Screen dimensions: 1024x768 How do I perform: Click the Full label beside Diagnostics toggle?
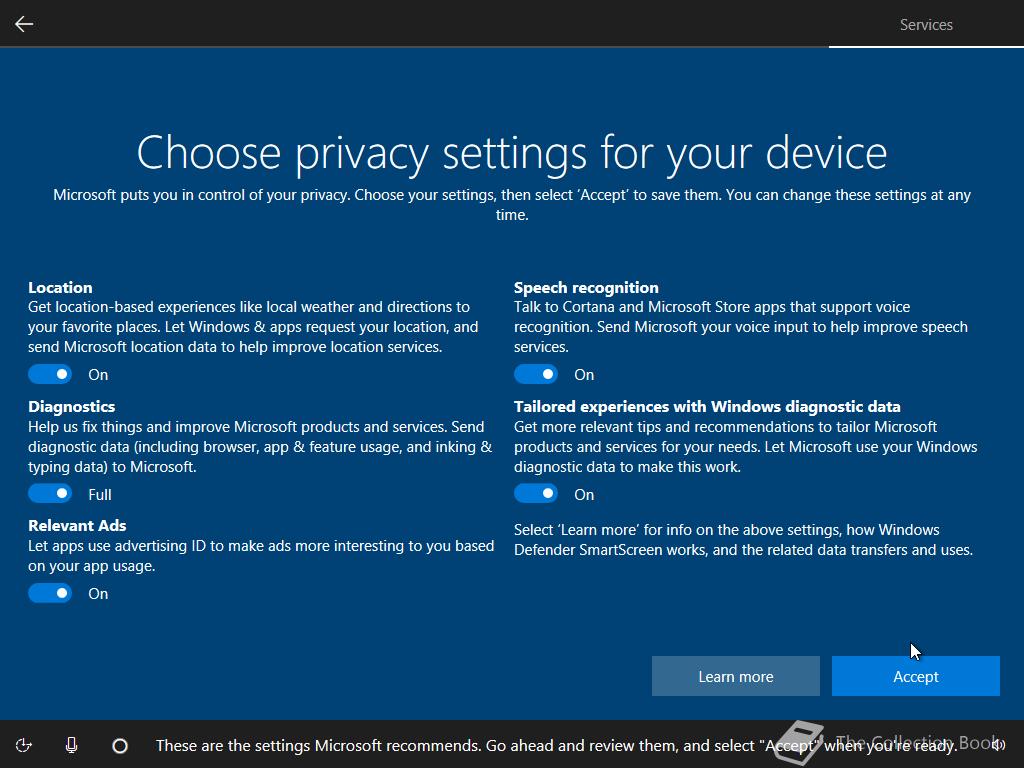[x=100, y=494]
